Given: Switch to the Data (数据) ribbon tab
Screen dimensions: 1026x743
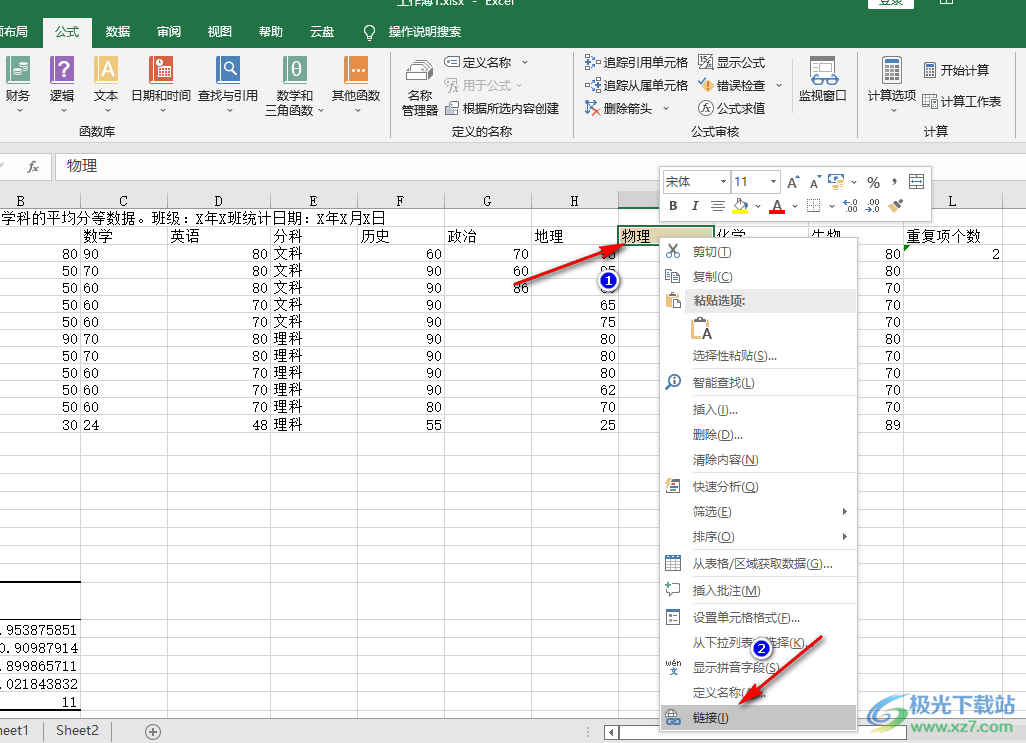Looking at the screenshot, I should (x=118, y=31).
